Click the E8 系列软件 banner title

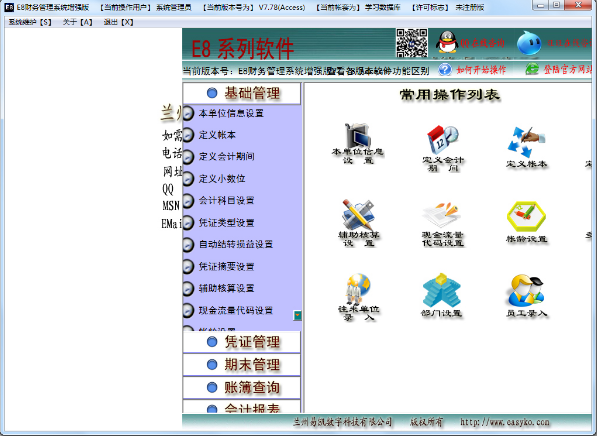click(x=242, y=49)
